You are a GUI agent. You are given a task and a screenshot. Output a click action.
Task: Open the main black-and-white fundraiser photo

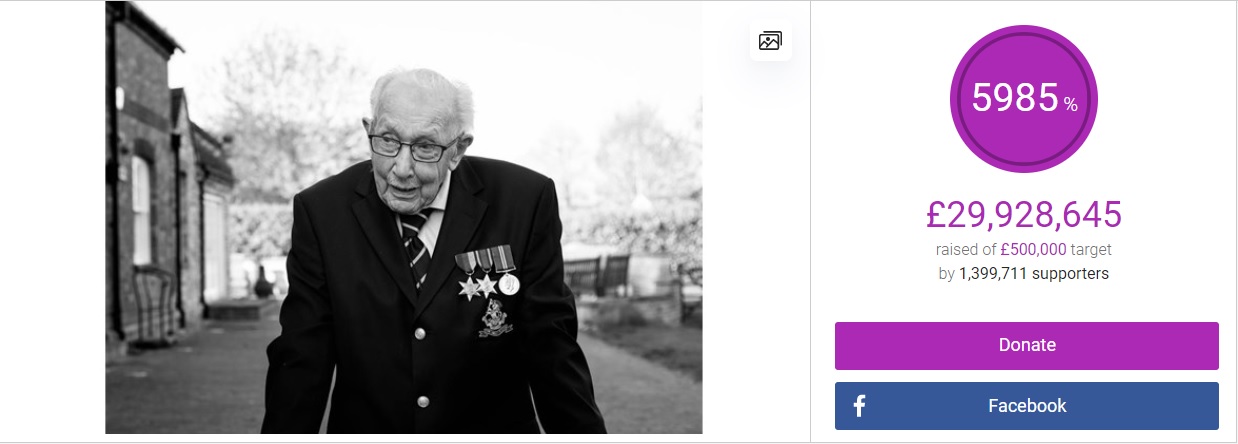404,217
